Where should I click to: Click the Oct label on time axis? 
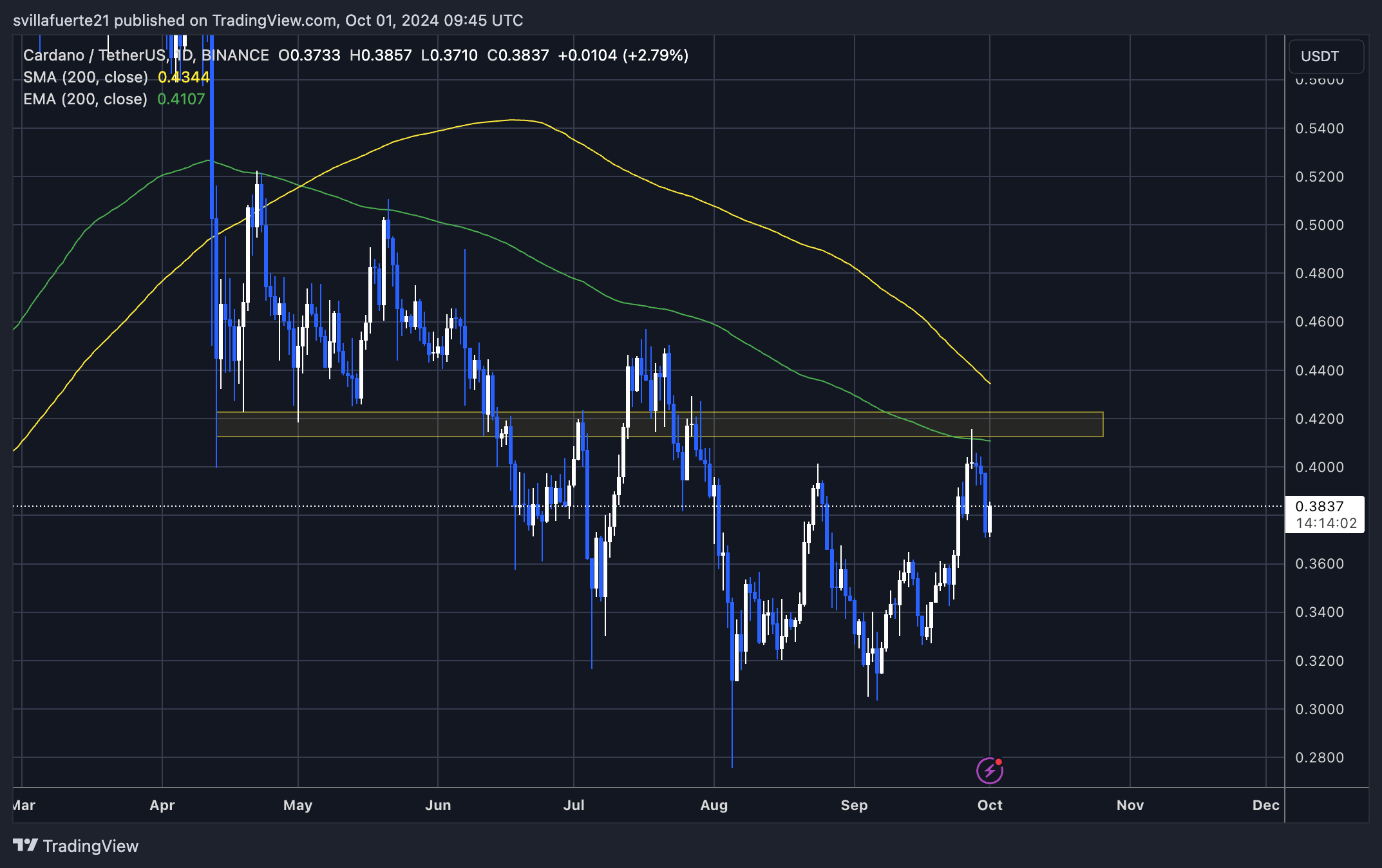(x=989, y=805)
